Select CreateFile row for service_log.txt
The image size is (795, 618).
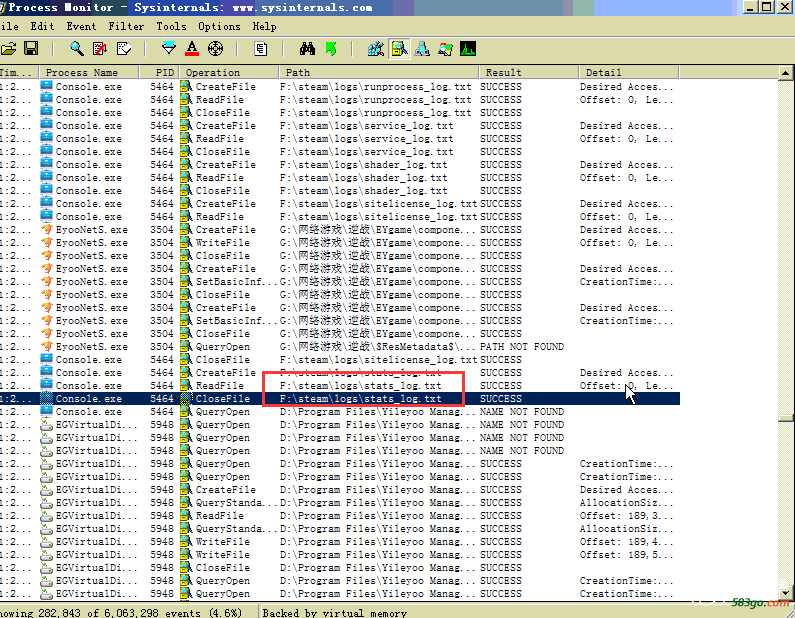tap(340, 126)
